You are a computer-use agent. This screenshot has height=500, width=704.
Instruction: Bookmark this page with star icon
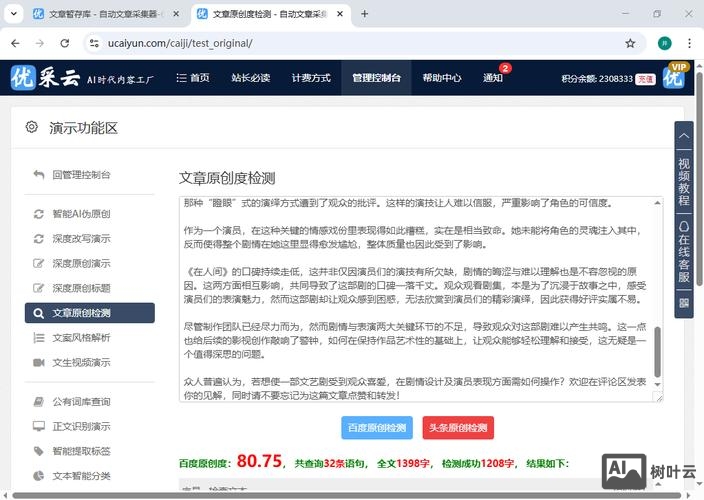click(x=630, y=43)
